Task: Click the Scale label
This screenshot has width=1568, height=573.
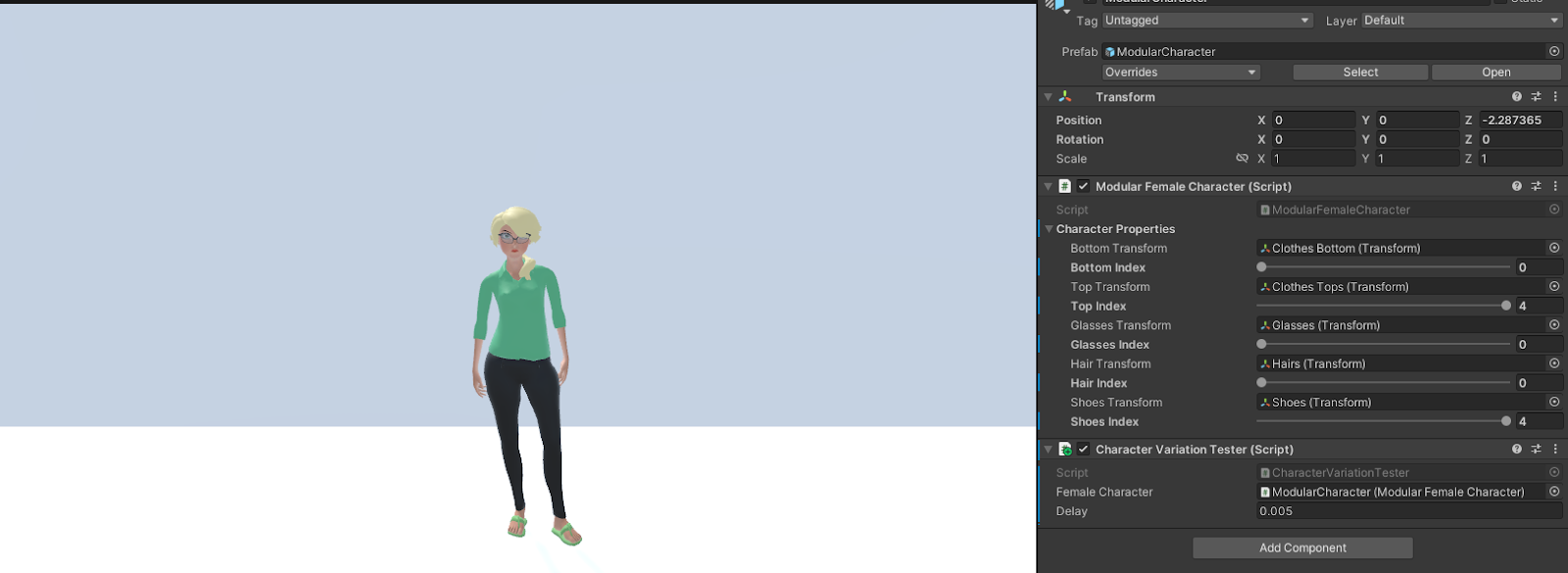Action: click(x=1071, y=159)
